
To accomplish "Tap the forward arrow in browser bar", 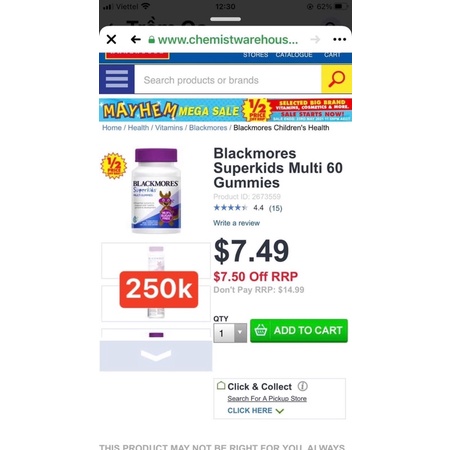I will (x=315, y=39).
